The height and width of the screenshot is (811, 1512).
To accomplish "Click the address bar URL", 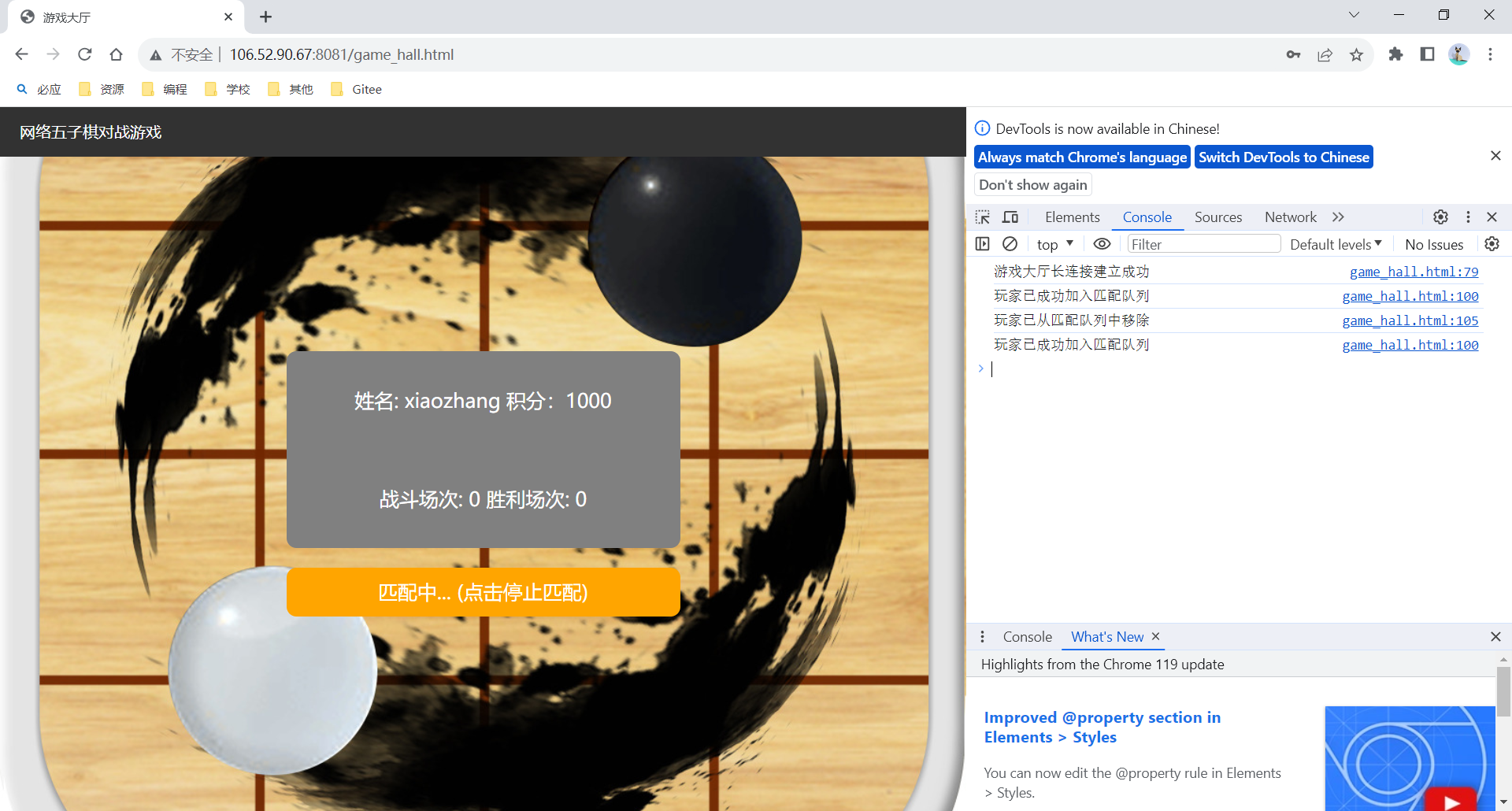I will (x=342, y=54).
